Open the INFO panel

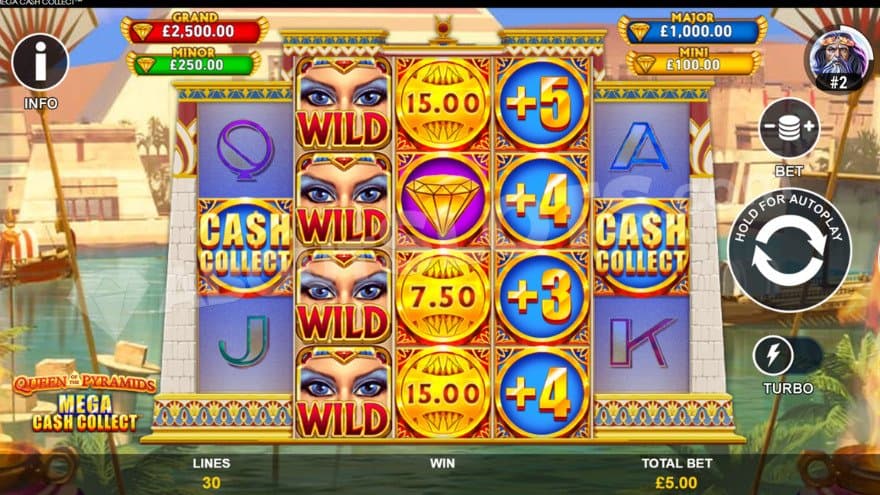(x=40, y=62)
